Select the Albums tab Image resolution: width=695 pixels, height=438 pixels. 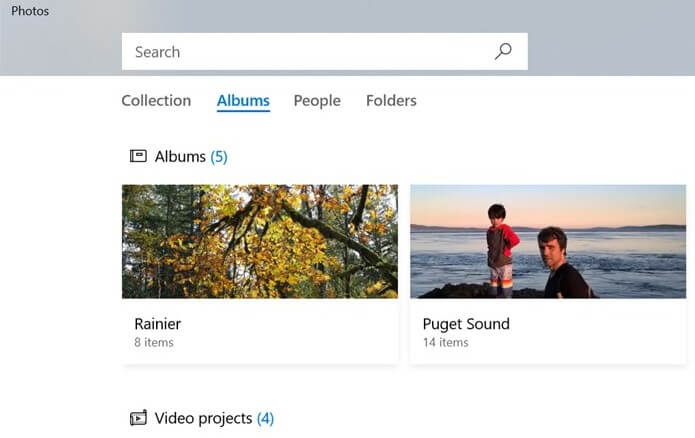point(243,101)
